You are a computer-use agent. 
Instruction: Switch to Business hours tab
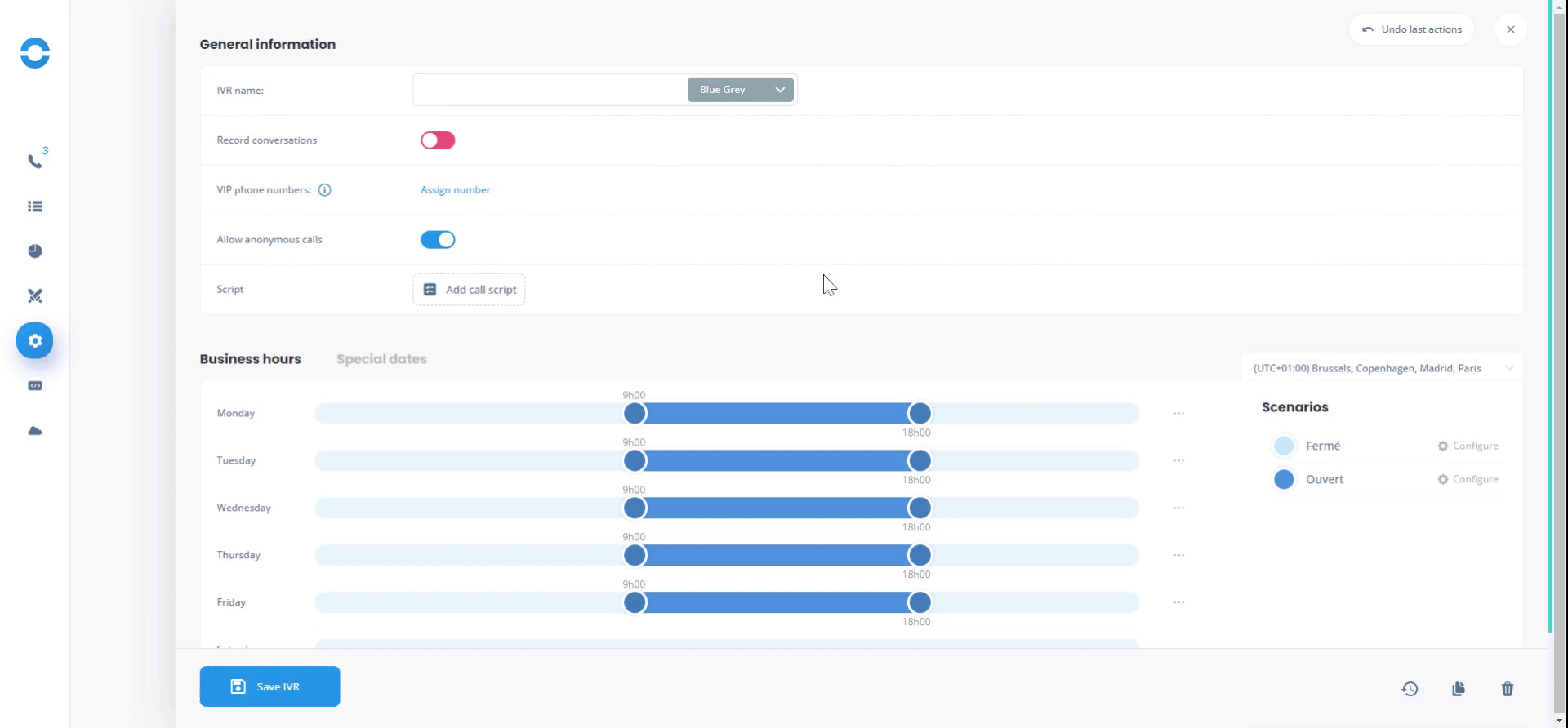[250, 359]
